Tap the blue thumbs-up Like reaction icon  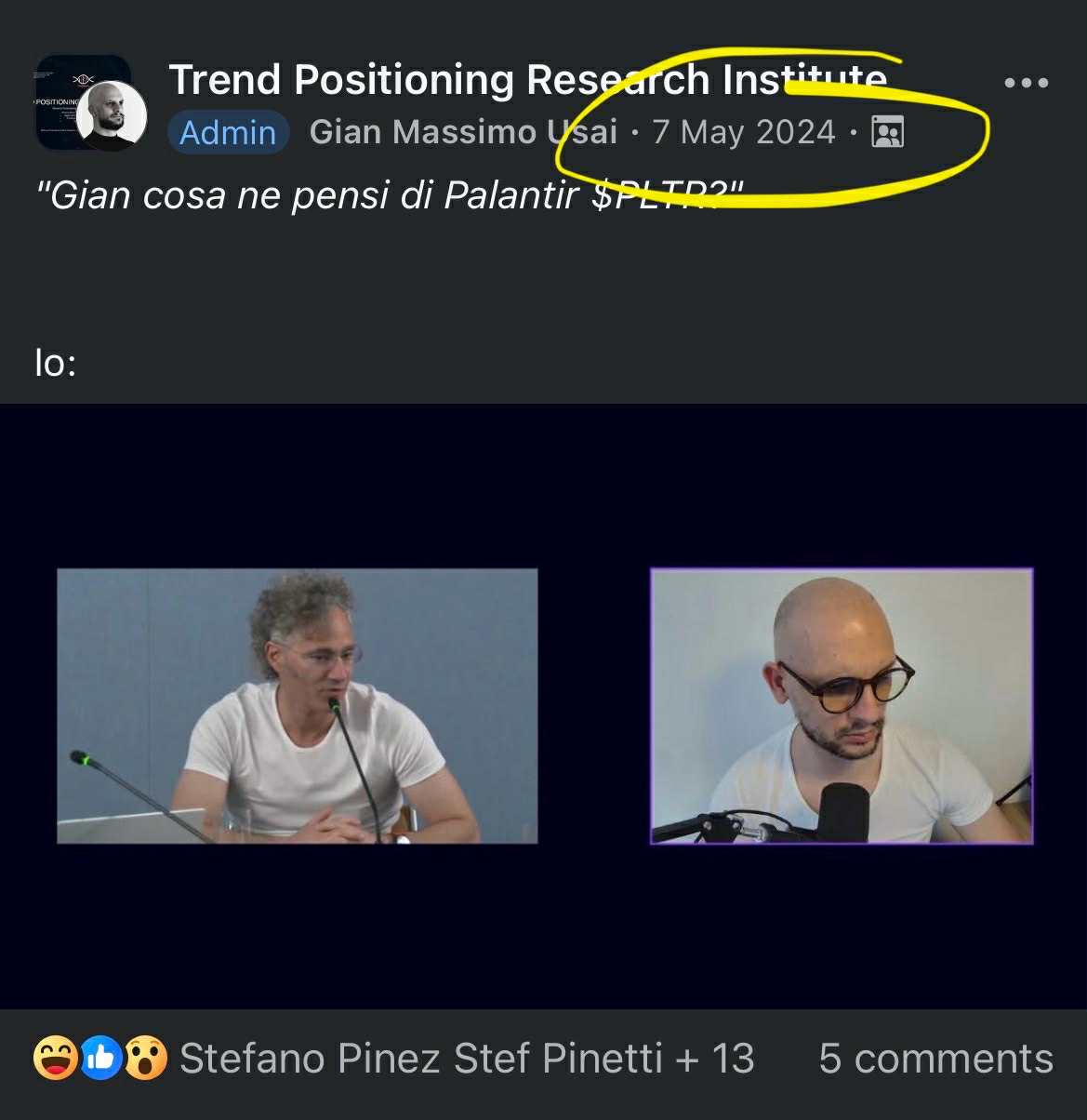click(101, 1058)
